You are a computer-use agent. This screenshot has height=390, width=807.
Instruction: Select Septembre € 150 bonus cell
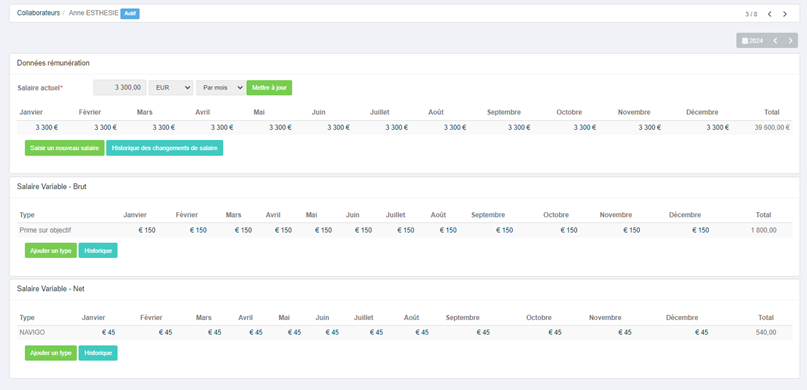coord(504,230)
